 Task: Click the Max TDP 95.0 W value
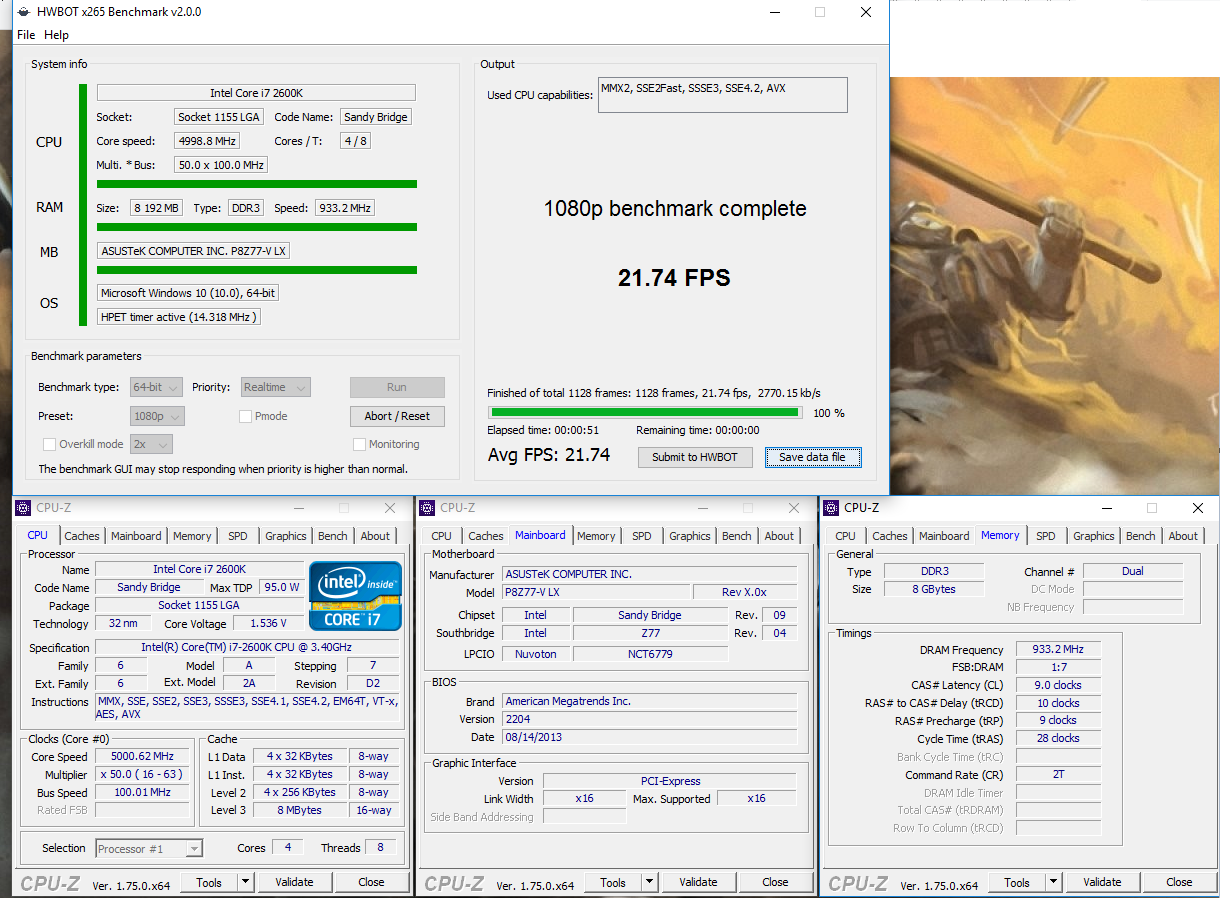tap(281, 587)
